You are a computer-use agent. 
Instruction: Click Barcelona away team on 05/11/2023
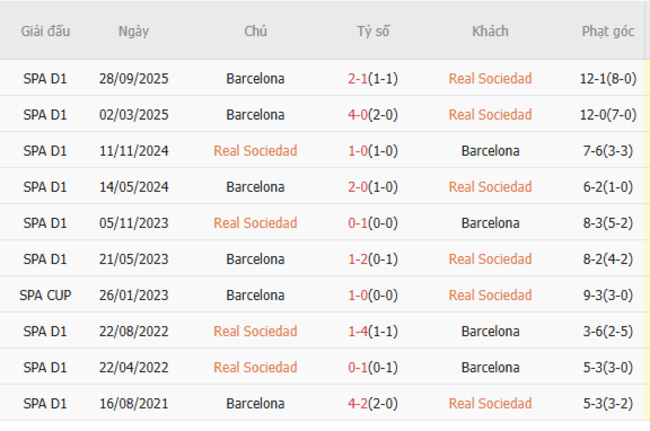point(490,223)
